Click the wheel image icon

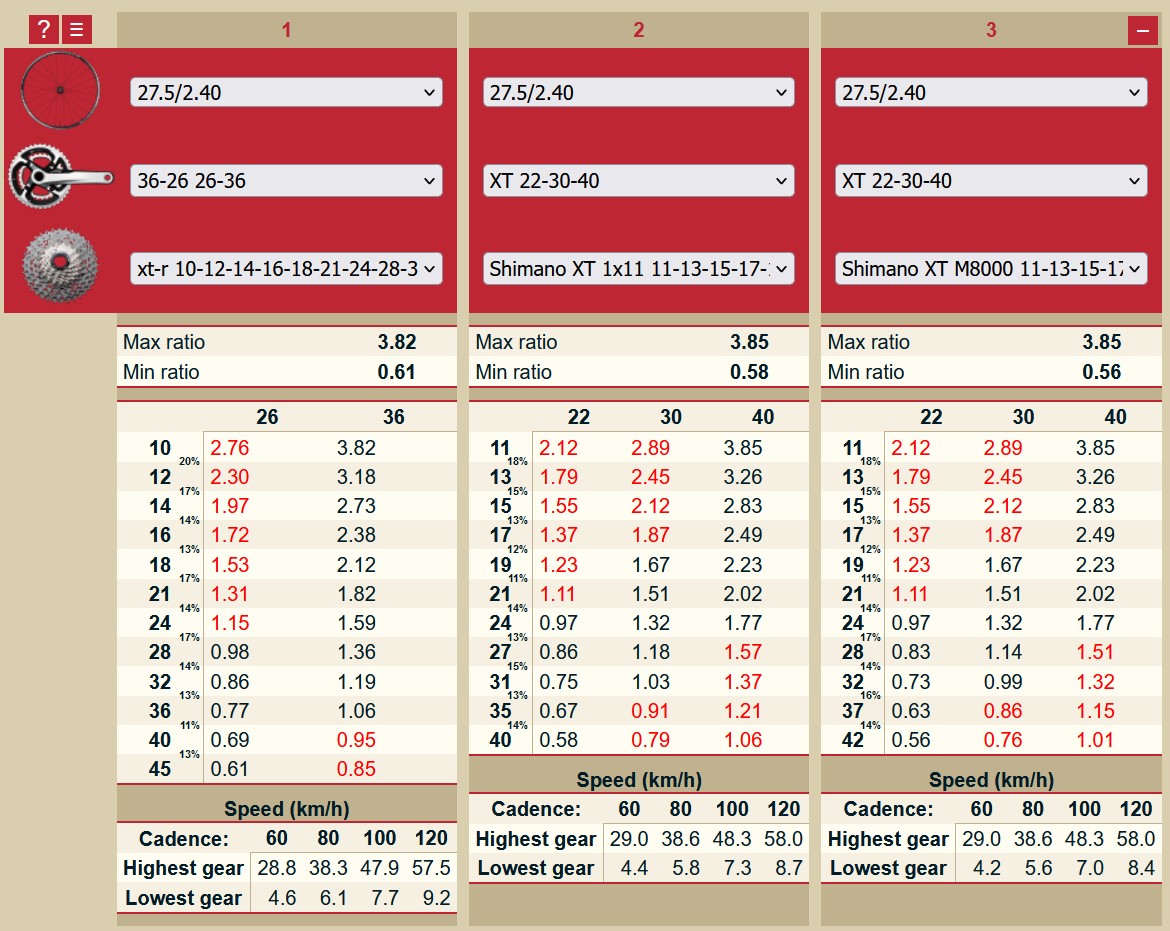pos(60,91)
